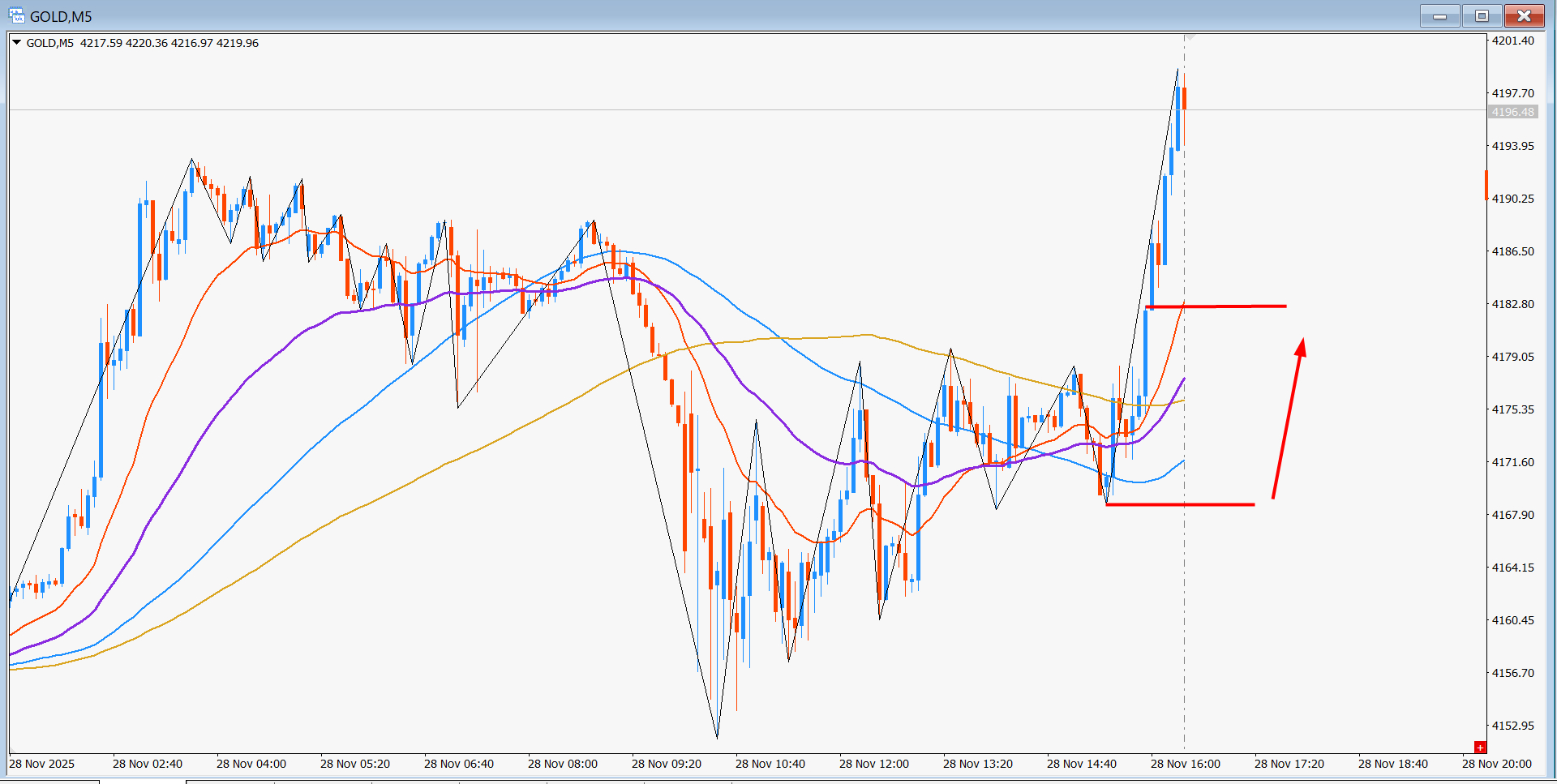Click time axis label 28 Nov 20:00

[x=1497, y=764]
